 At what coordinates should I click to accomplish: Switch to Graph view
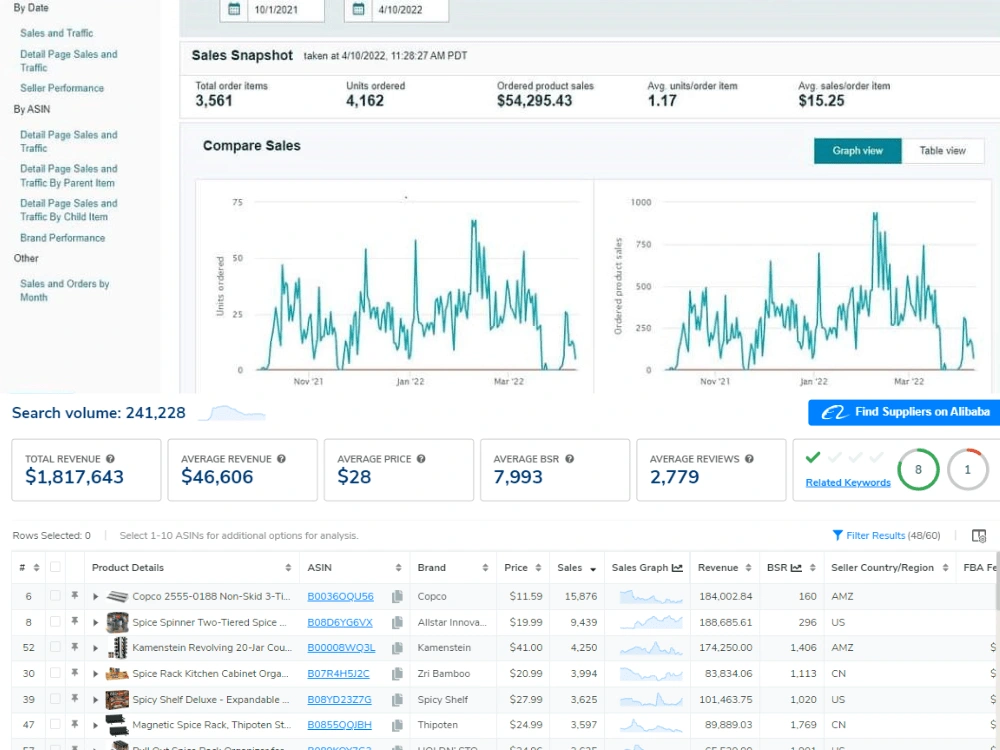(857, 151)
